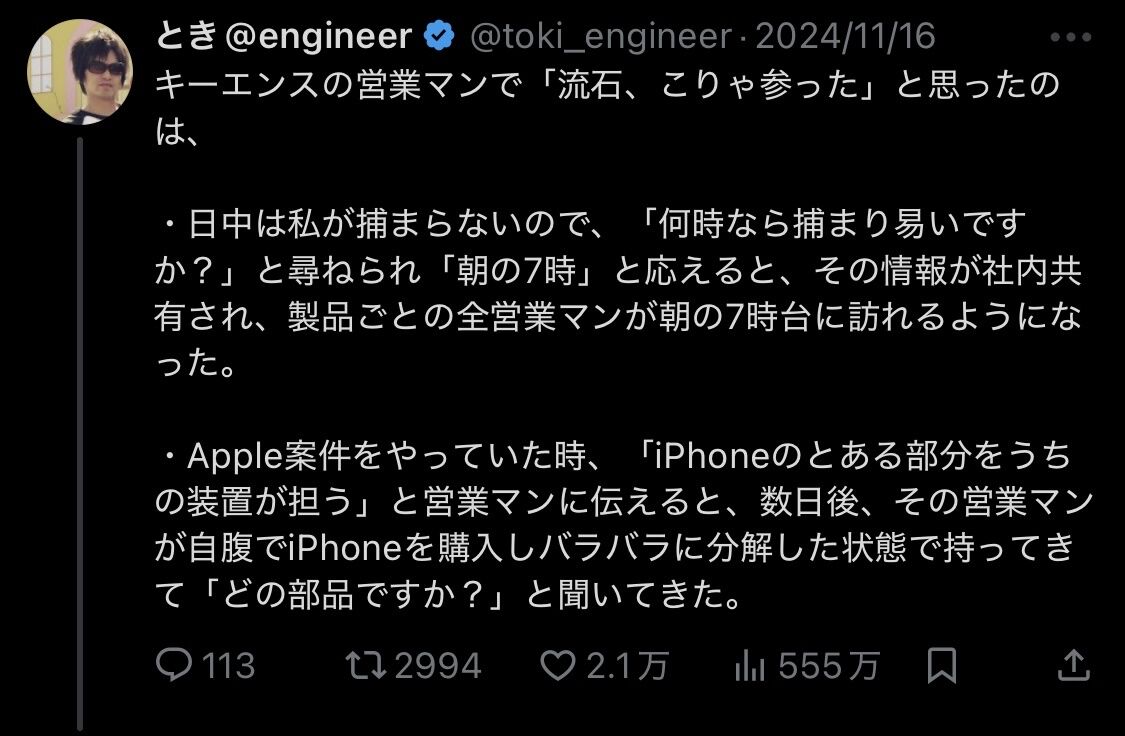Open the reply speech bubble icon
Image resolution: width=1125 pixels, height=736 pixels.
tap(174, 665)
